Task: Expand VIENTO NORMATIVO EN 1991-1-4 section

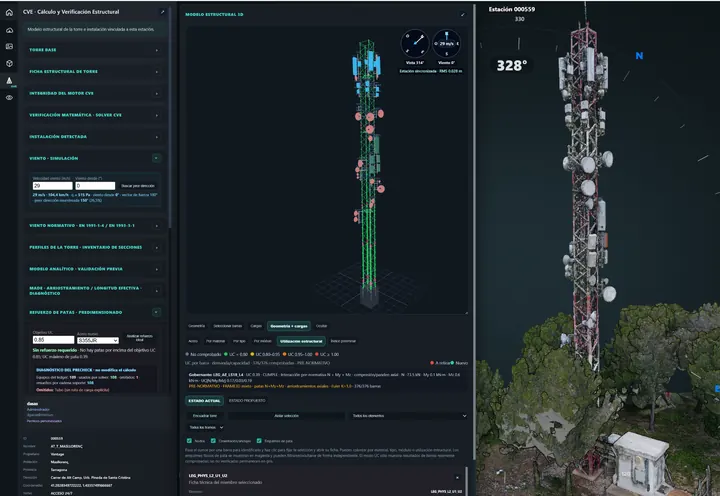Action: click(94, 225)
